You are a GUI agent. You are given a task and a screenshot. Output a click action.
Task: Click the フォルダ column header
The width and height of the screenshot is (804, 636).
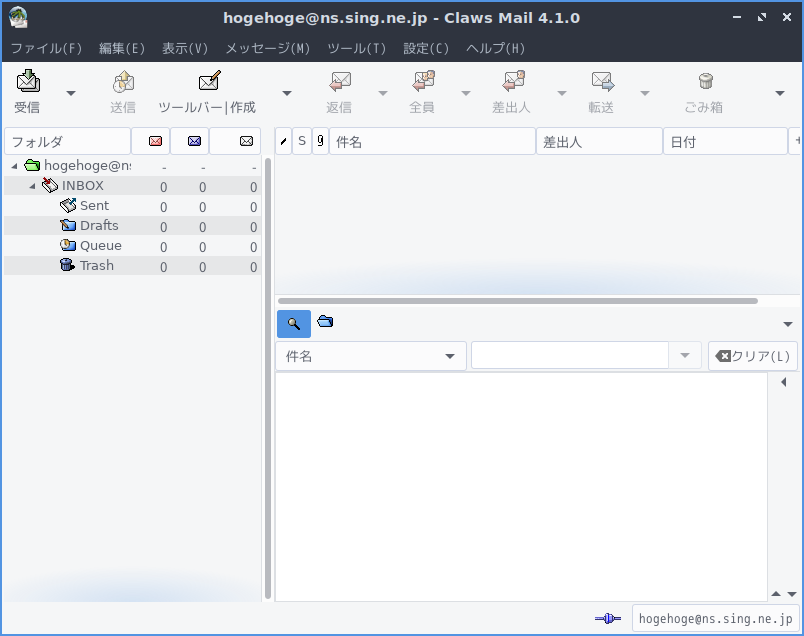pos(67,141)
